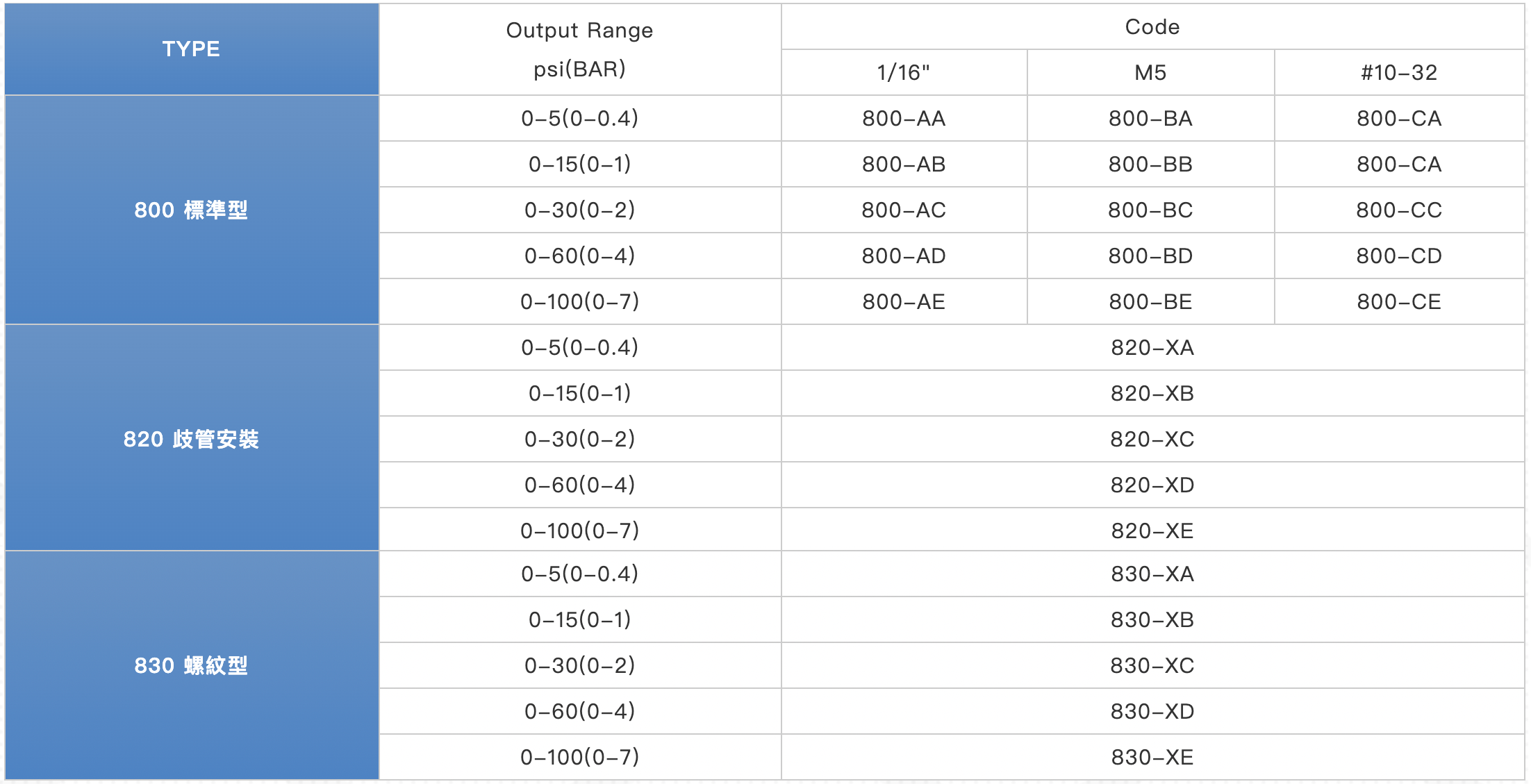Select code 800-BE cell
The height and width of the screenshot is (784, 1531).
click(x=1150, y=301)
